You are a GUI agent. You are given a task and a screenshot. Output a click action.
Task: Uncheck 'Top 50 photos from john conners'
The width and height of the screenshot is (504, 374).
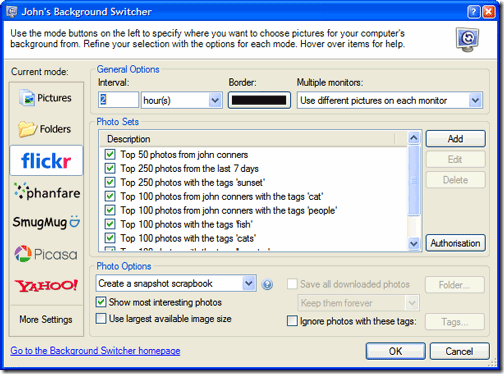(110, 154)
